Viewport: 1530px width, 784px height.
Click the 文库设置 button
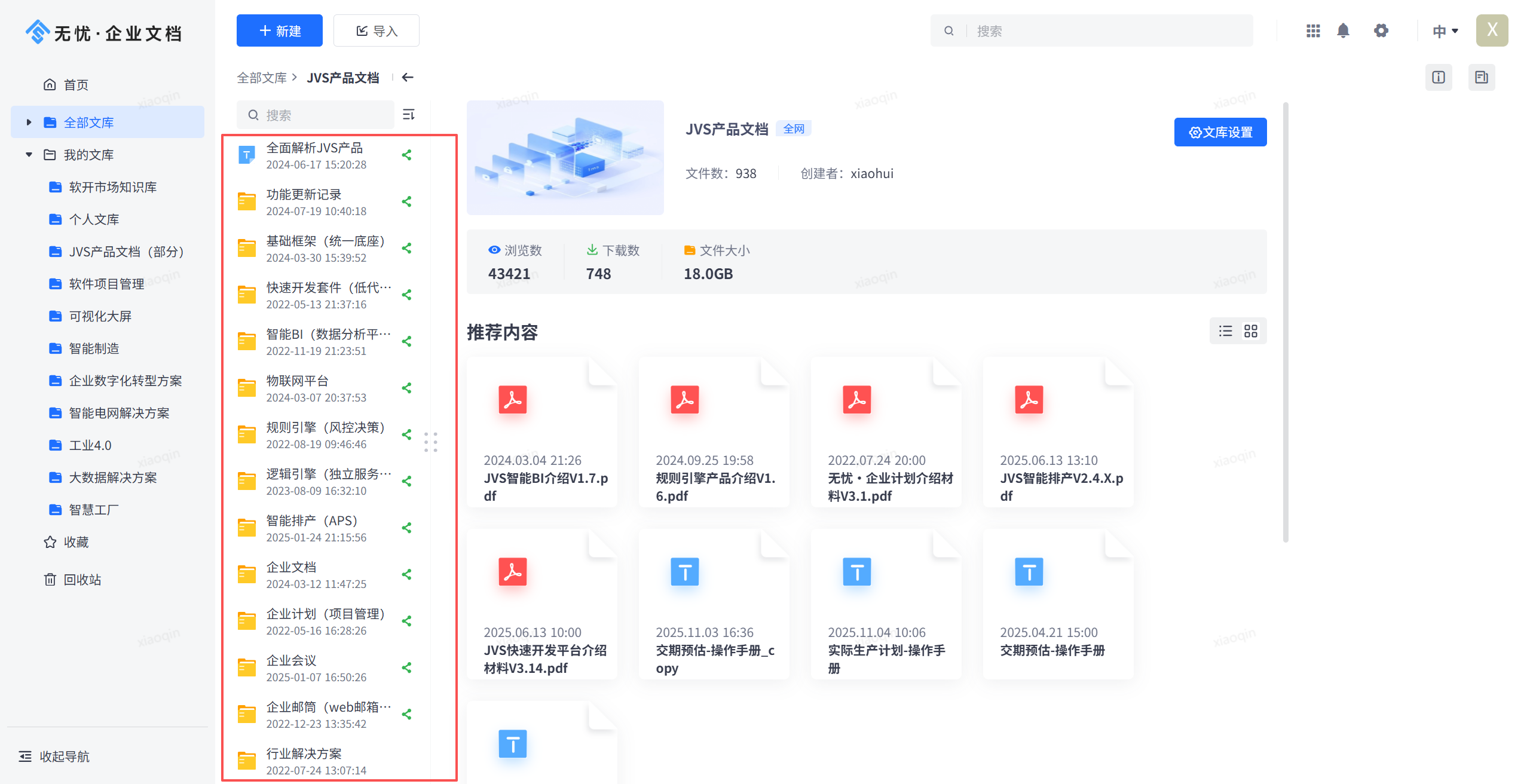(1220, 132)
